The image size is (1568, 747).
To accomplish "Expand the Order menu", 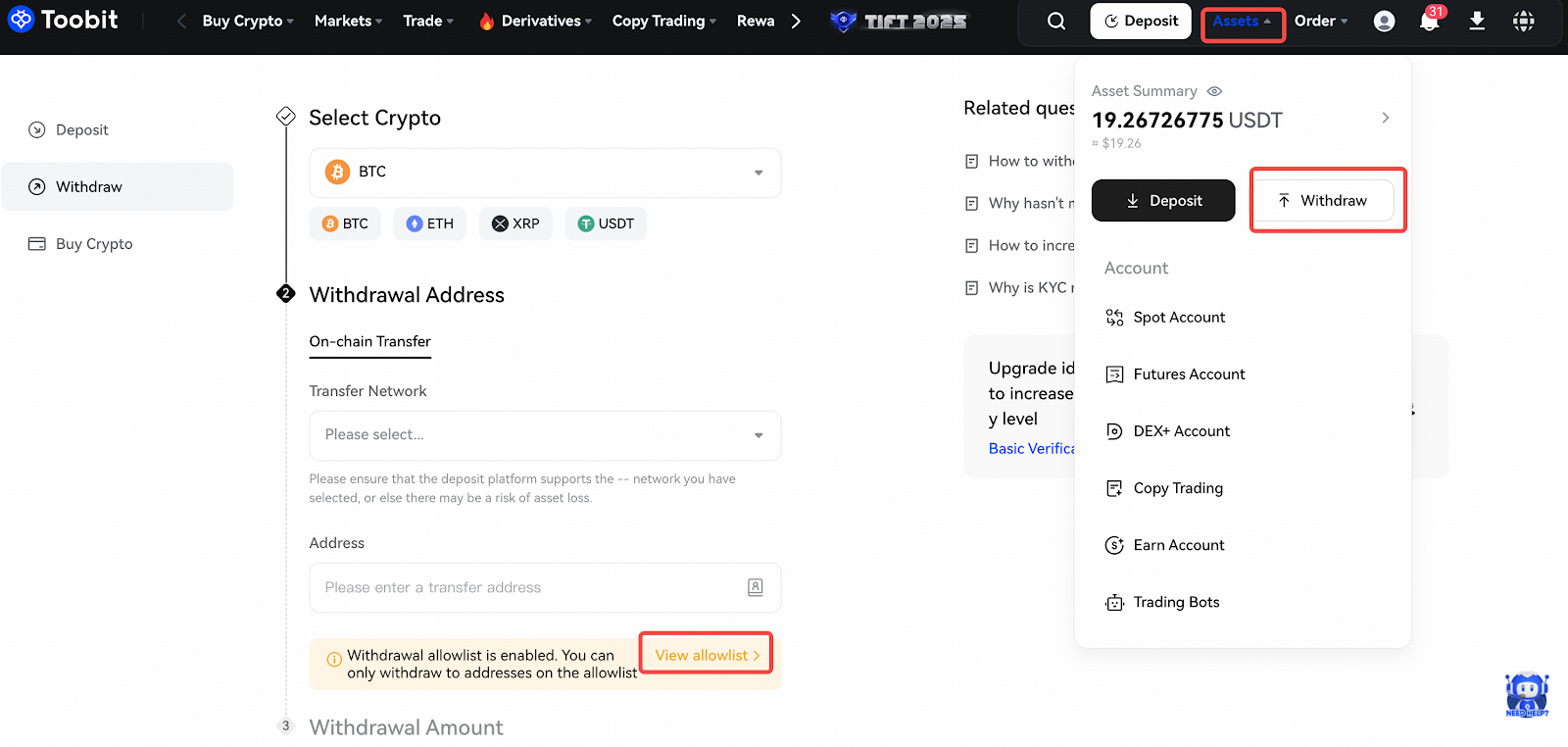I will point(1321,21).
